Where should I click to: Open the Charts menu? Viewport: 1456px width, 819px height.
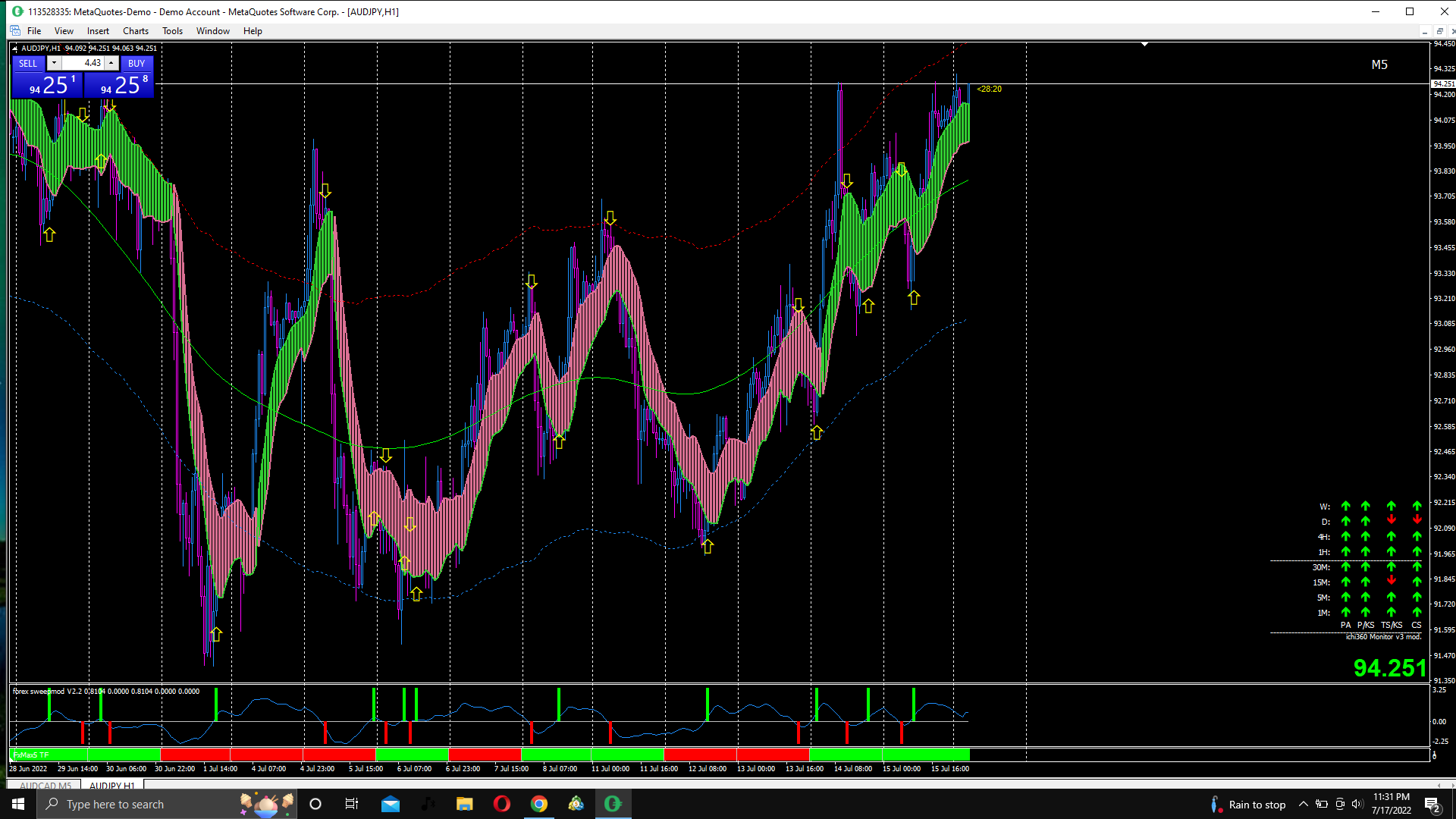[135, 31]
